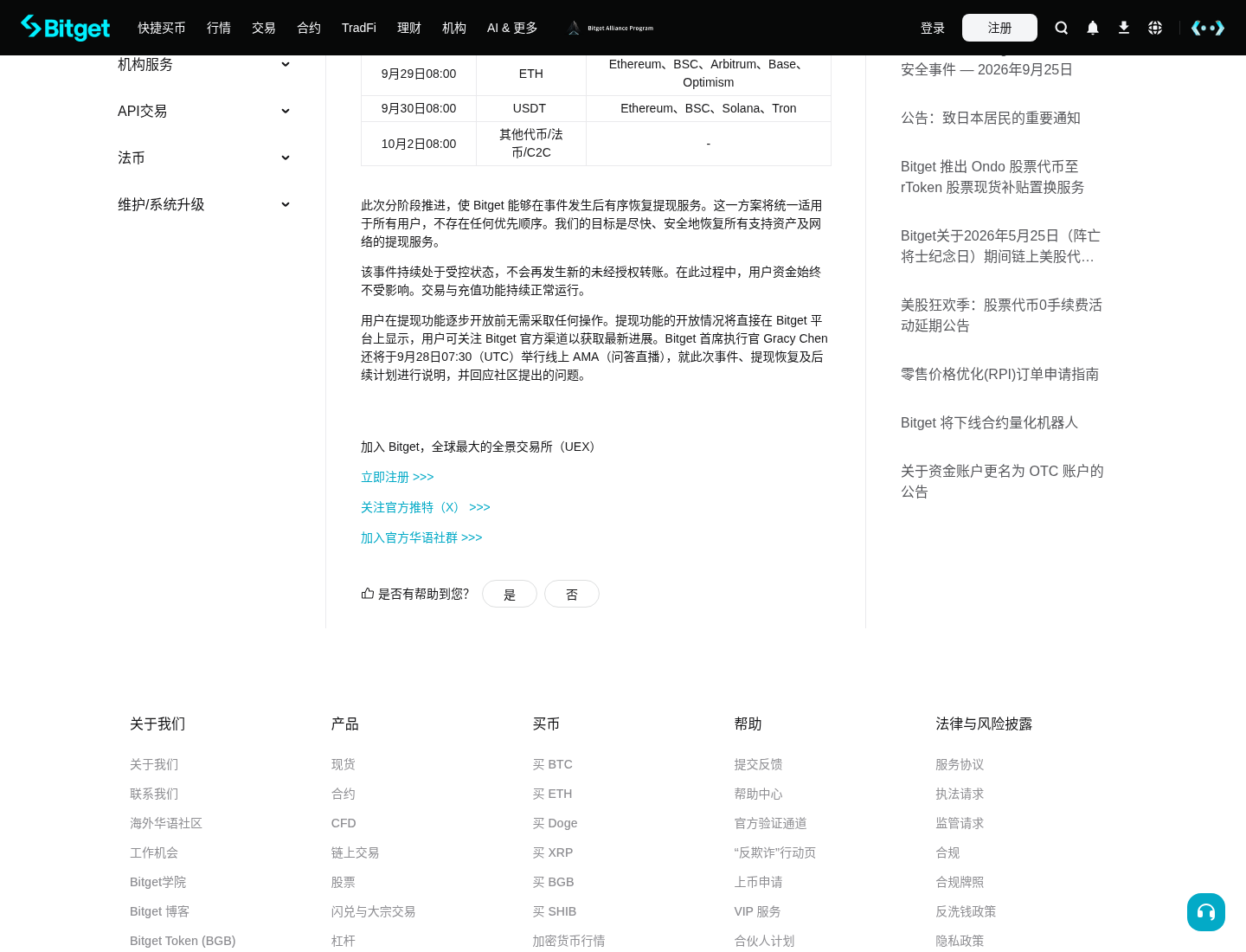Click the 注册 register button
The image size is (1246, 952).
tap(999, 28)
